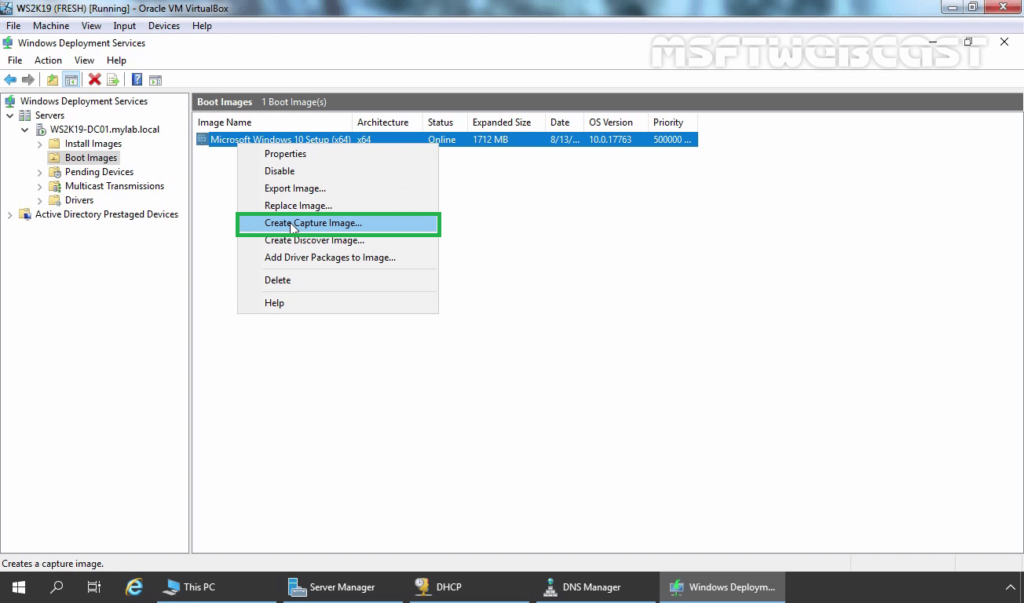This screenshot has height=603, width=1024.
Task: Choose Delete from the context menu
Action: 338,280
